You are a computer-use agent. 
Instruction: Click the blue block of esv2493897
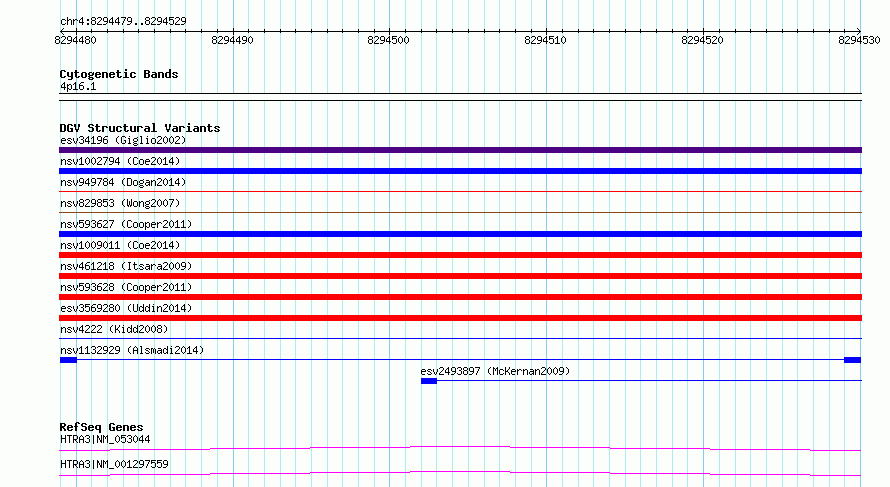[429, 381]
